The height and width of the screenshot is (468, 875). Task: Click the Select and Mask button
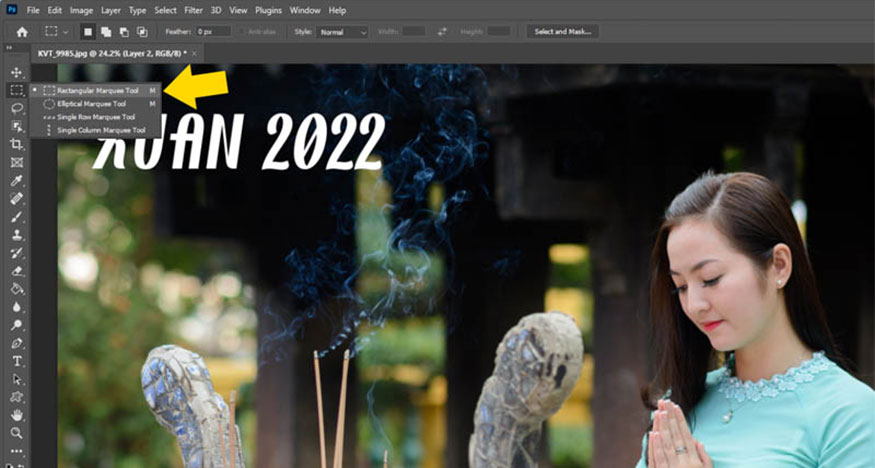click(x=563, y=32)
